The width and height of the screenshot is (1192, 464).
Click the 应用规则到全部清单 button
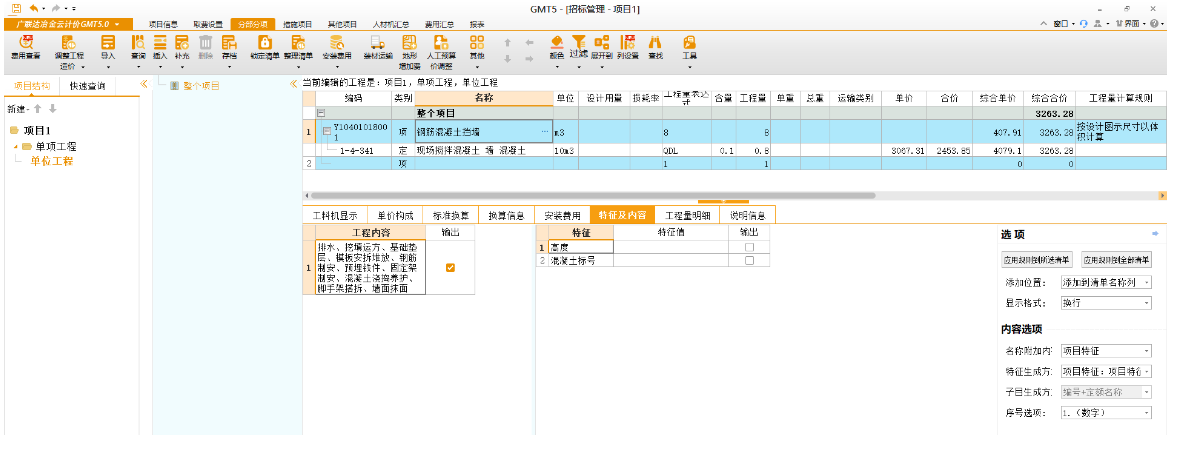click(x=1116, y=259)
